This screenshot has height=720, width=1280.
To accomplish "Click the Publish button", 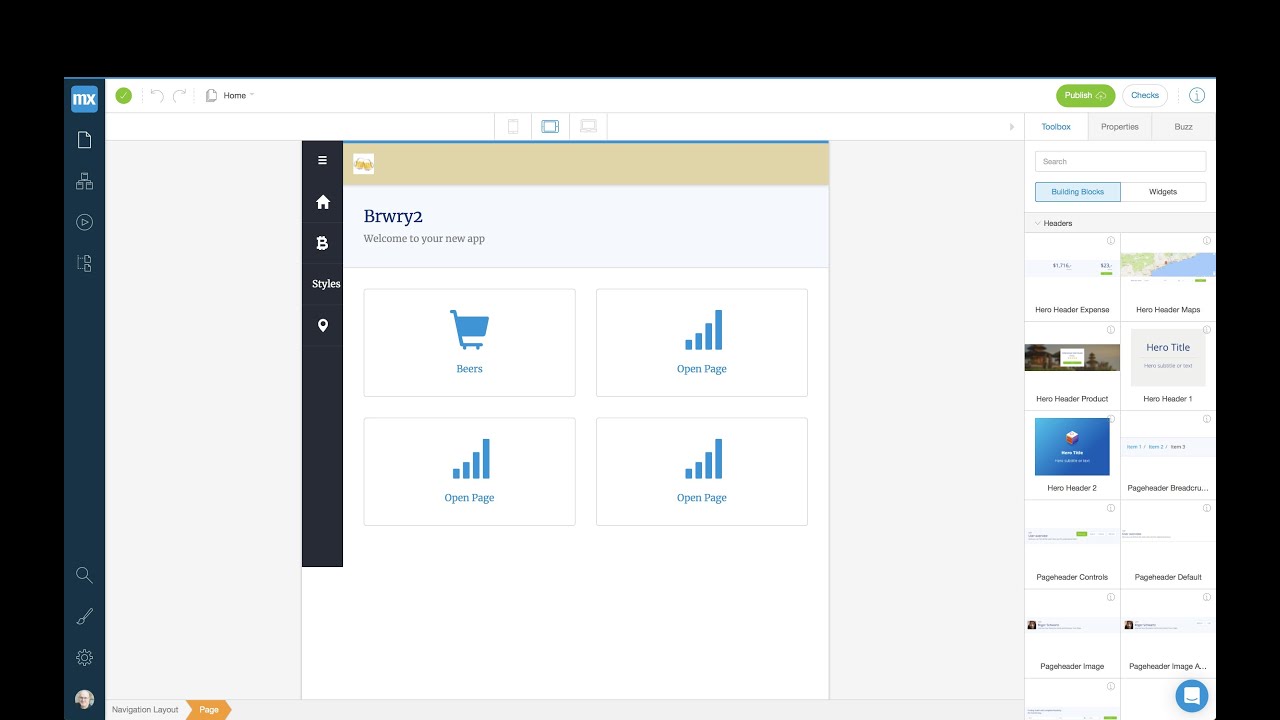I will (1085, 96).
